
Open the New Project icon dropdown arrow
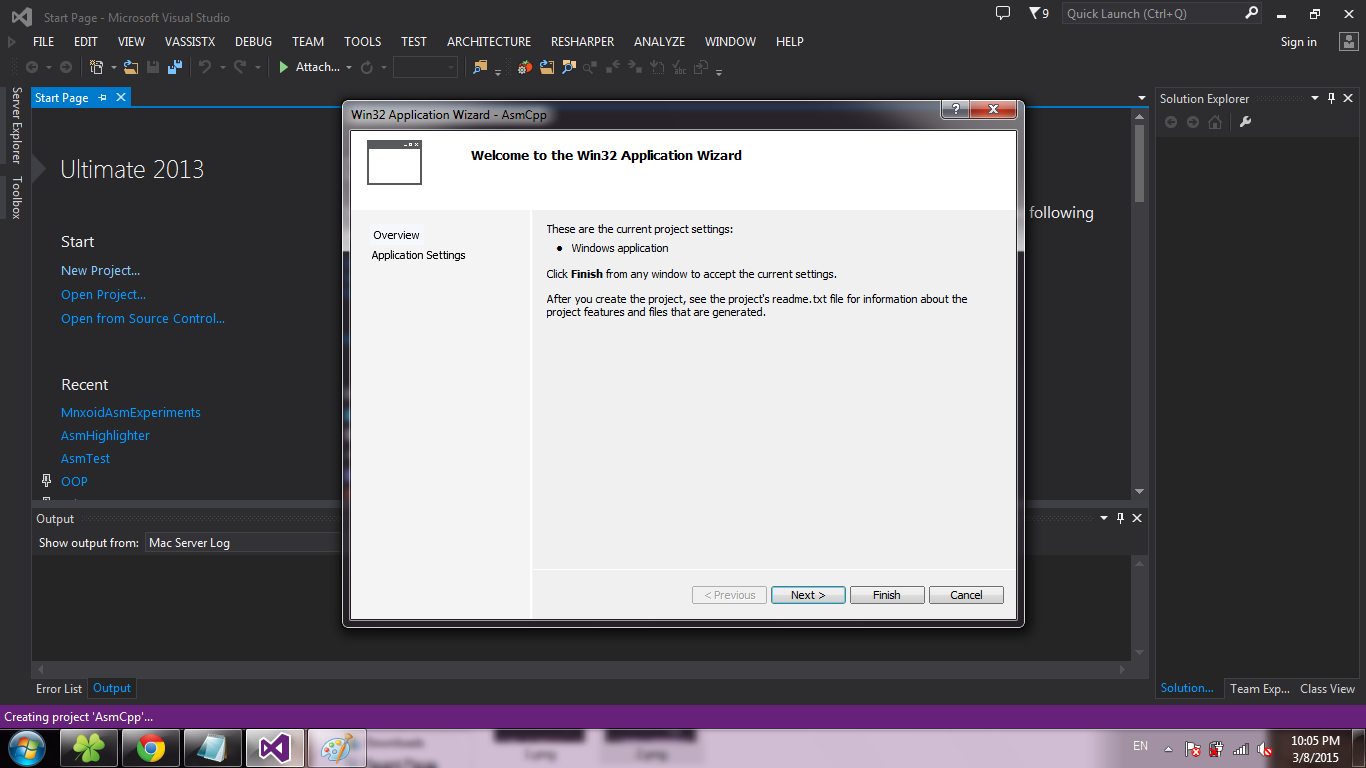(113, 68)
